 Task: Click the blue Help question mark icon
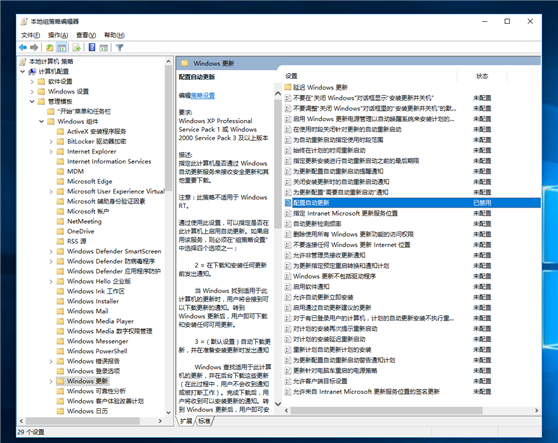pos(92,47)
